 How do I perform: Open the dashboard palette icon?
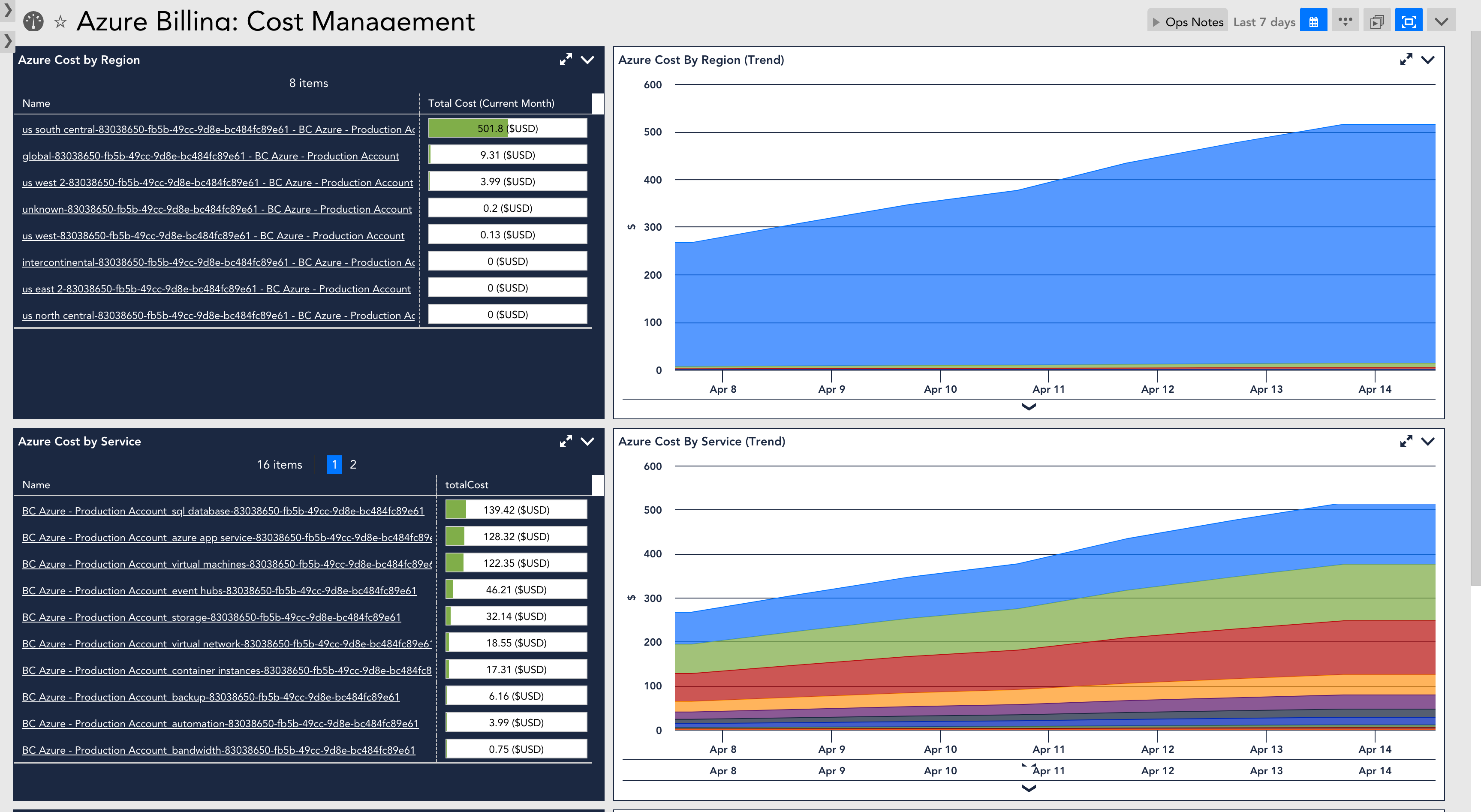tap(33, 22)
